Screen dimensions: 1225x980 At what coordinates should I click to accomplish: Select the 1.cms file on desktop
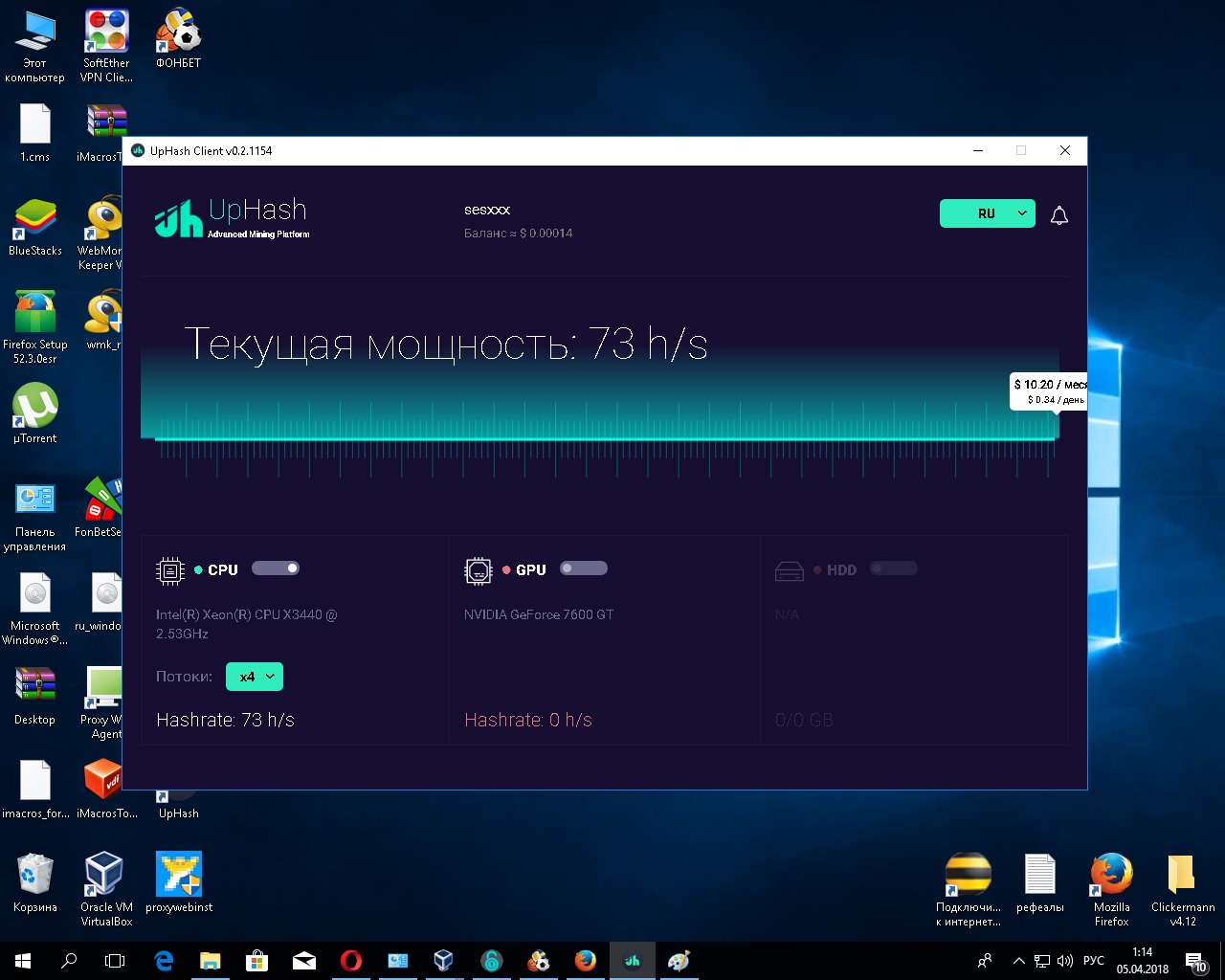click(x=35, y=132)
